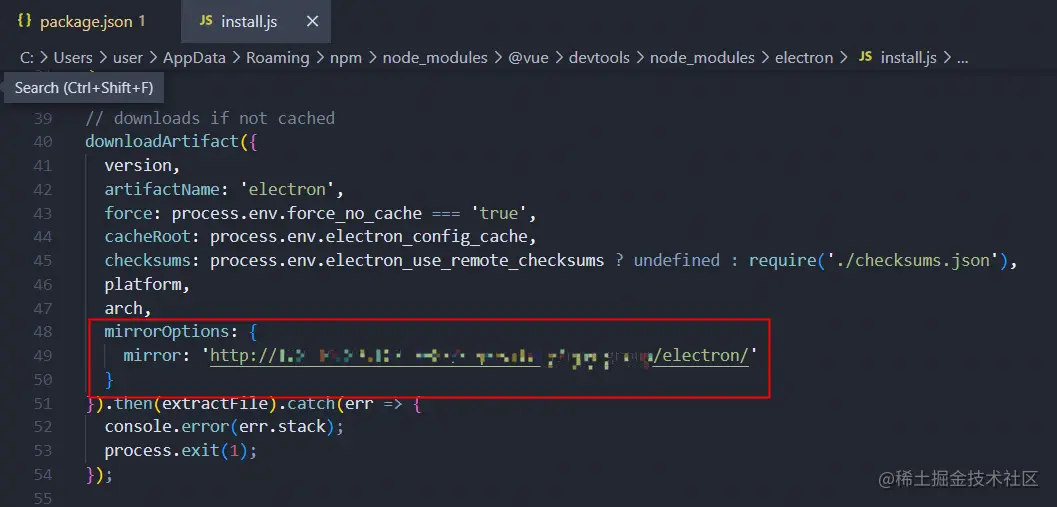Image resolution: width=1057 pixels, height=507 pixels.
Task: Open the install.js breadcrumb segment
Action: point(909,58)
